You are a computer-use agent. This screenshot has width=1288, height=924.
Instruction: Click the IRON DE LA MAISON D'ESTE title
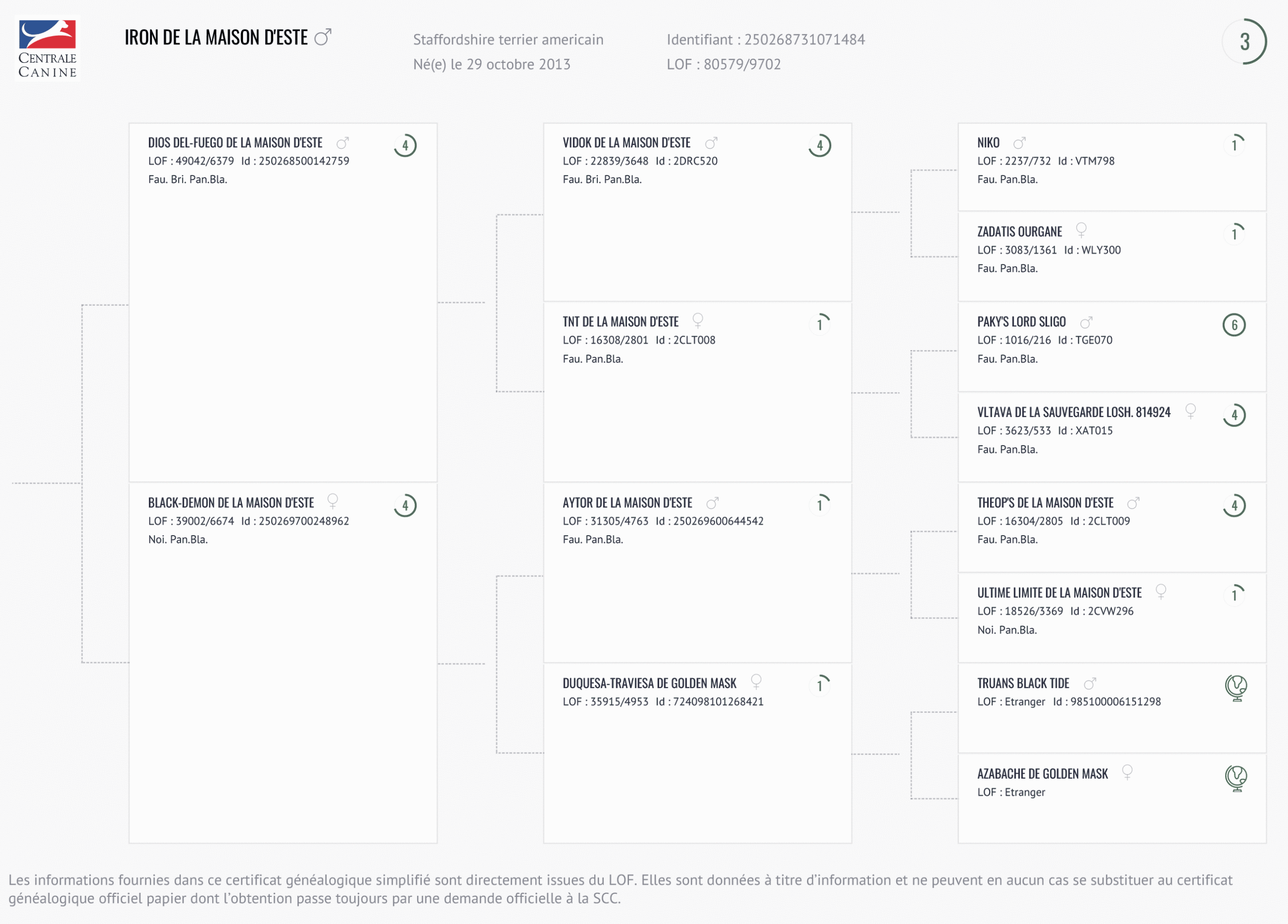[216, 38]
